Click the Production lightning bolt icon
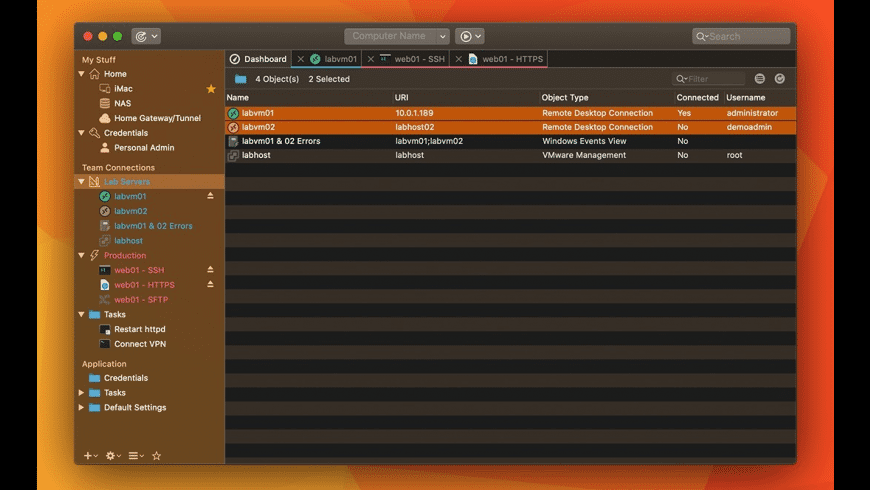 click(94, 255)
